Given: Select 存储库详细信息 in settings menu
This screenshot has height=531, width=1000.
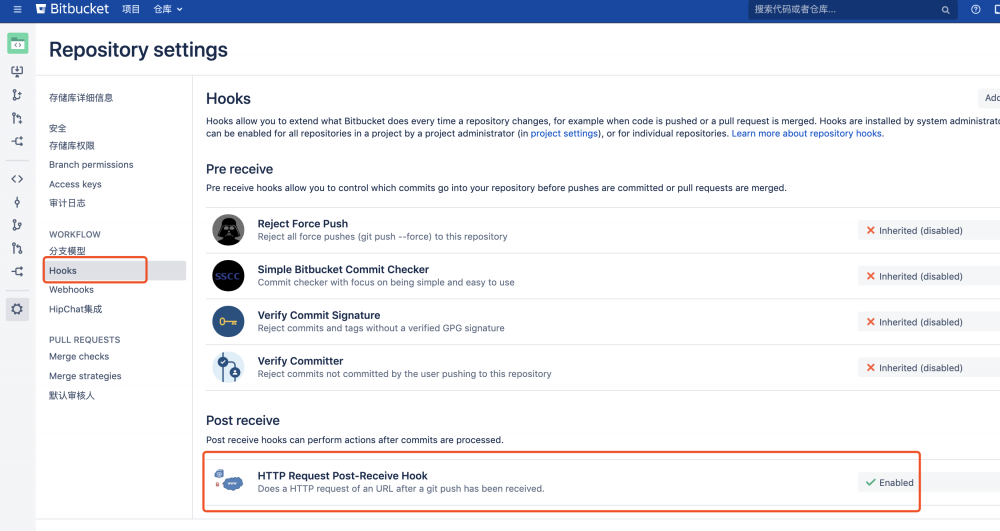Looking at the screenshot, I should (81, 98).
